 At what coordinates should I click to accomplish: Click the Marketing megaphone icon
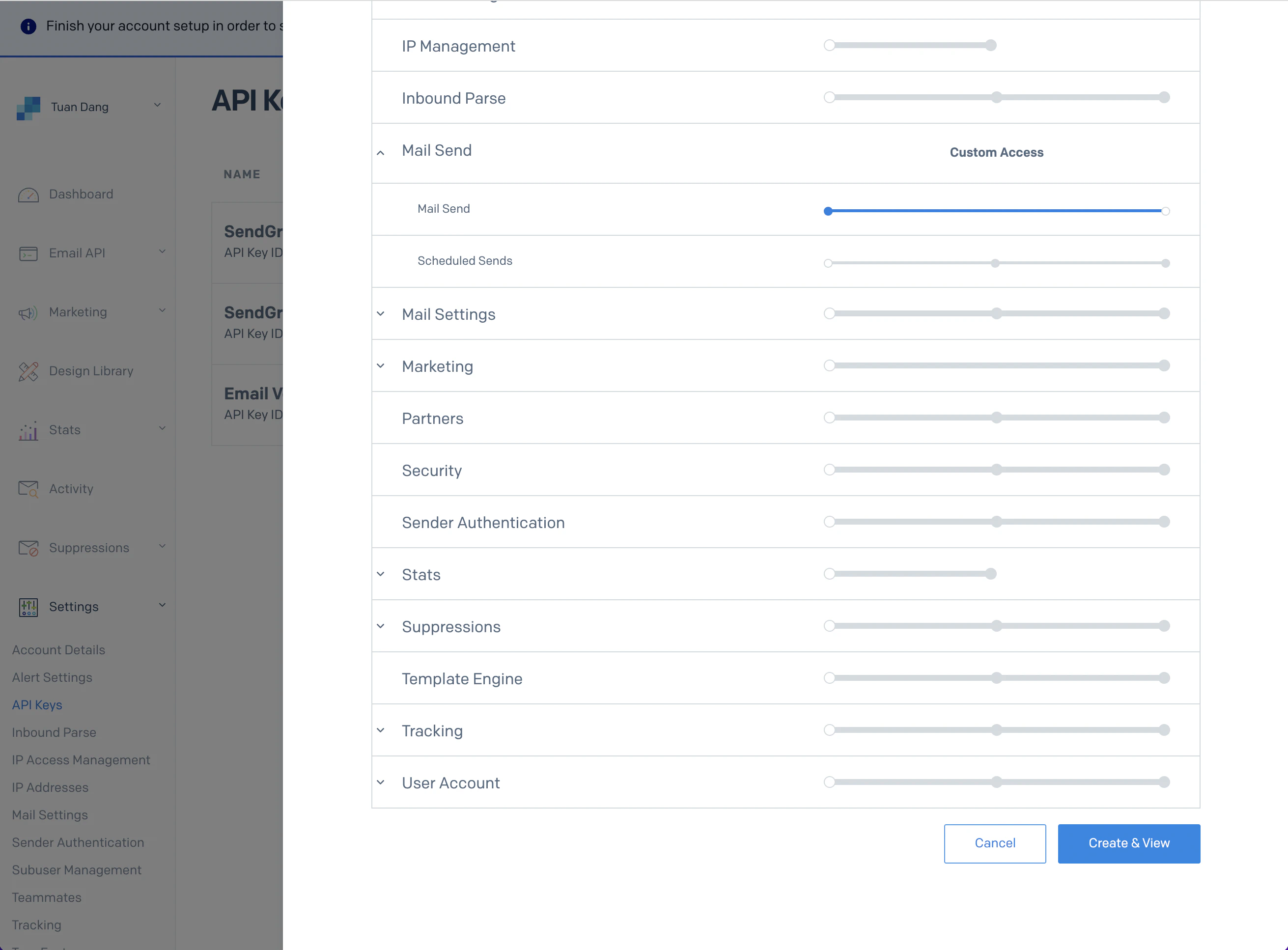point(28,313)
